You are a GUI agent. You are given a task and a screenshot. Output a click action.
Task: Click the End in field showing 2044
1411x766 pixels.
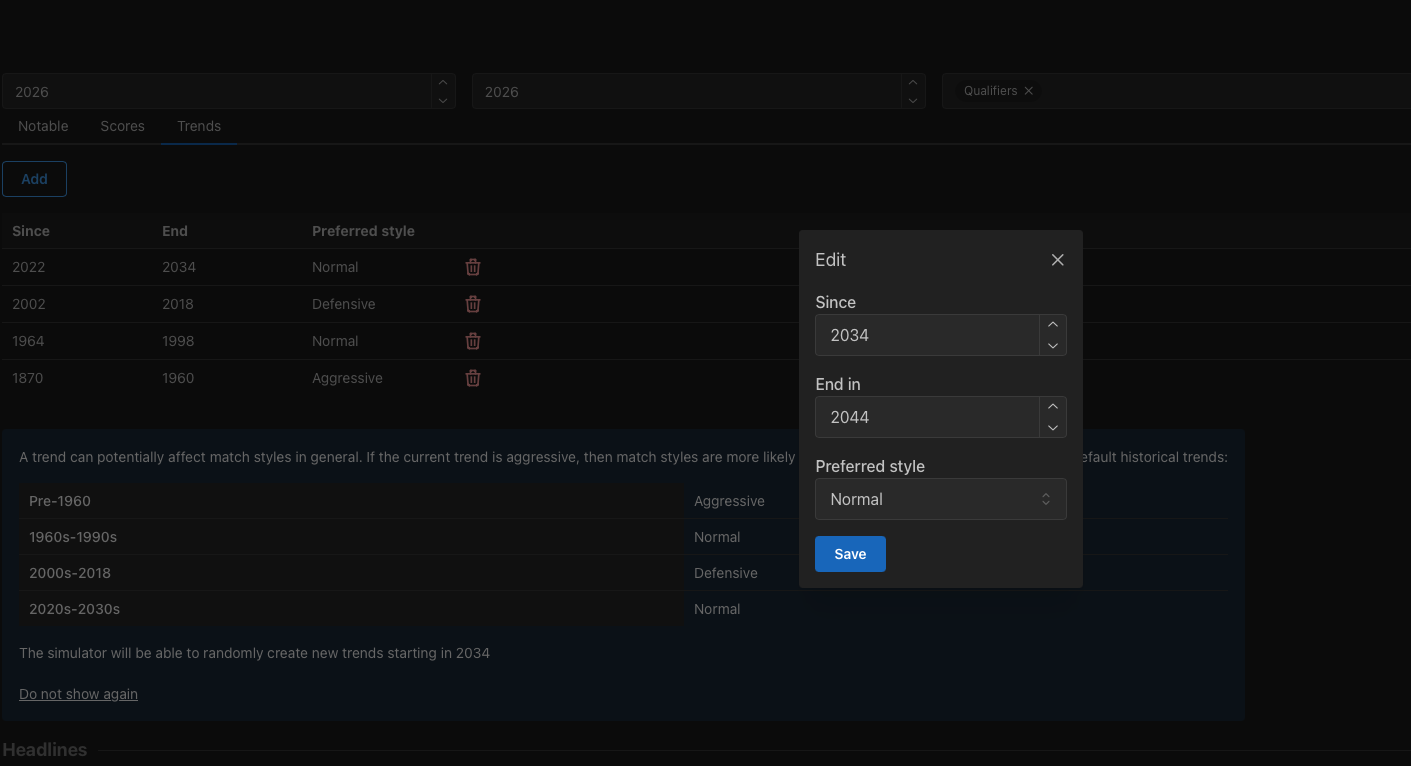click(x=927, y=417)
